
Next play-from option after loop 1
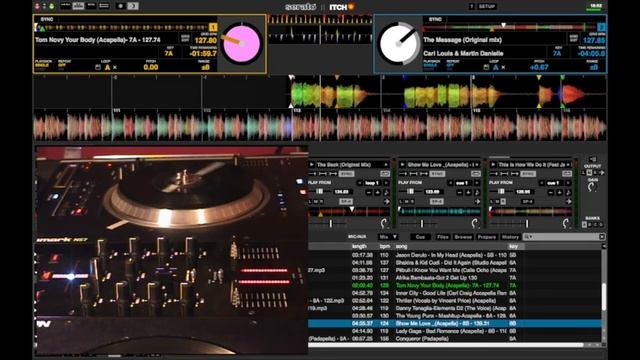click(x=386, y=183)
